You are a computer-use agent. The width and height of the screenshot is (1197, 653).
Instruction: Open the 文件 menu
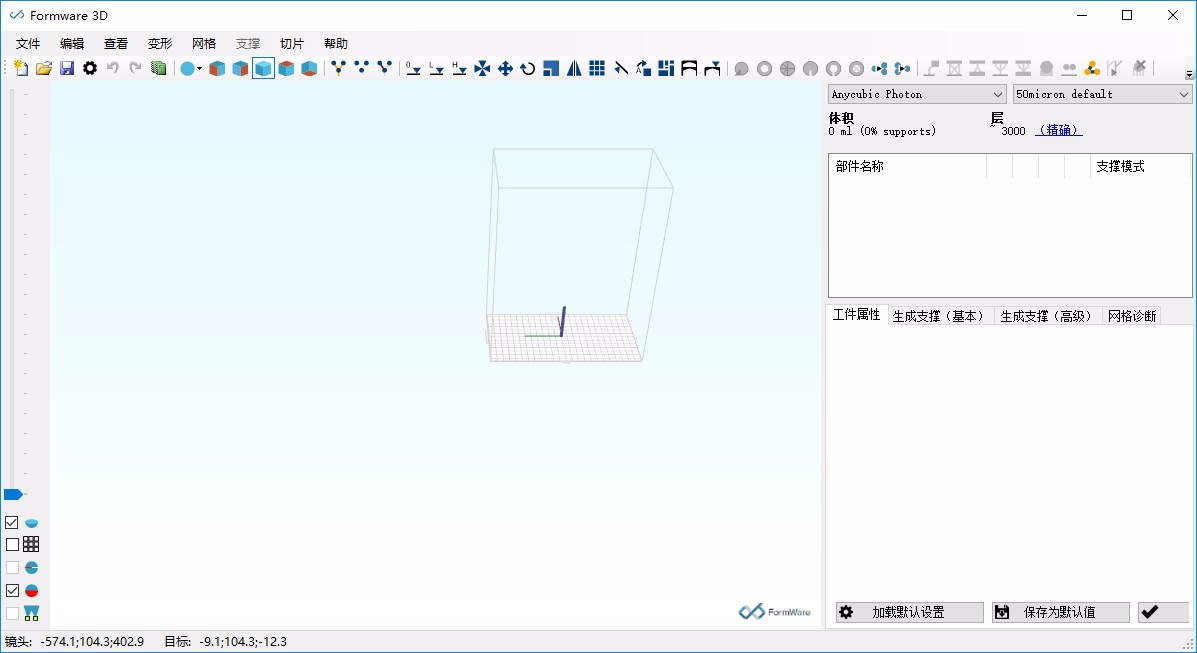(28, 44)
